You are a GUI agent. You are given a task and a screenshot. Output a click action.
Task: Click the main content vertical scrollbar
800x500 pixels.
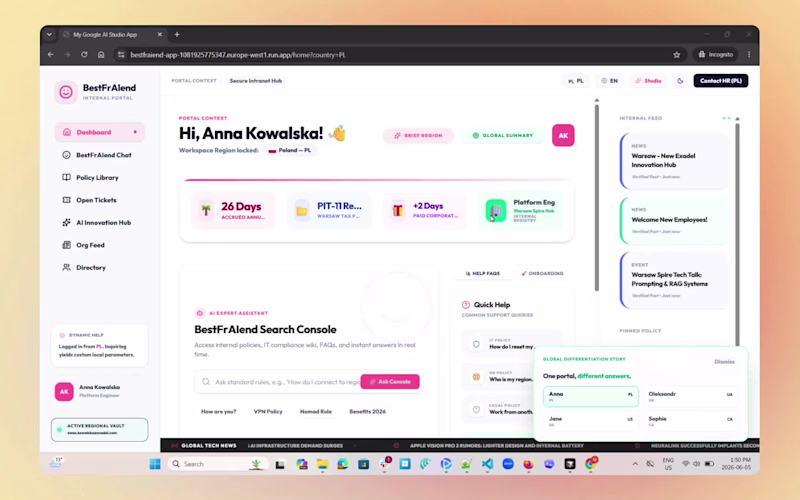pyautogui.click(x=596, y=197)
